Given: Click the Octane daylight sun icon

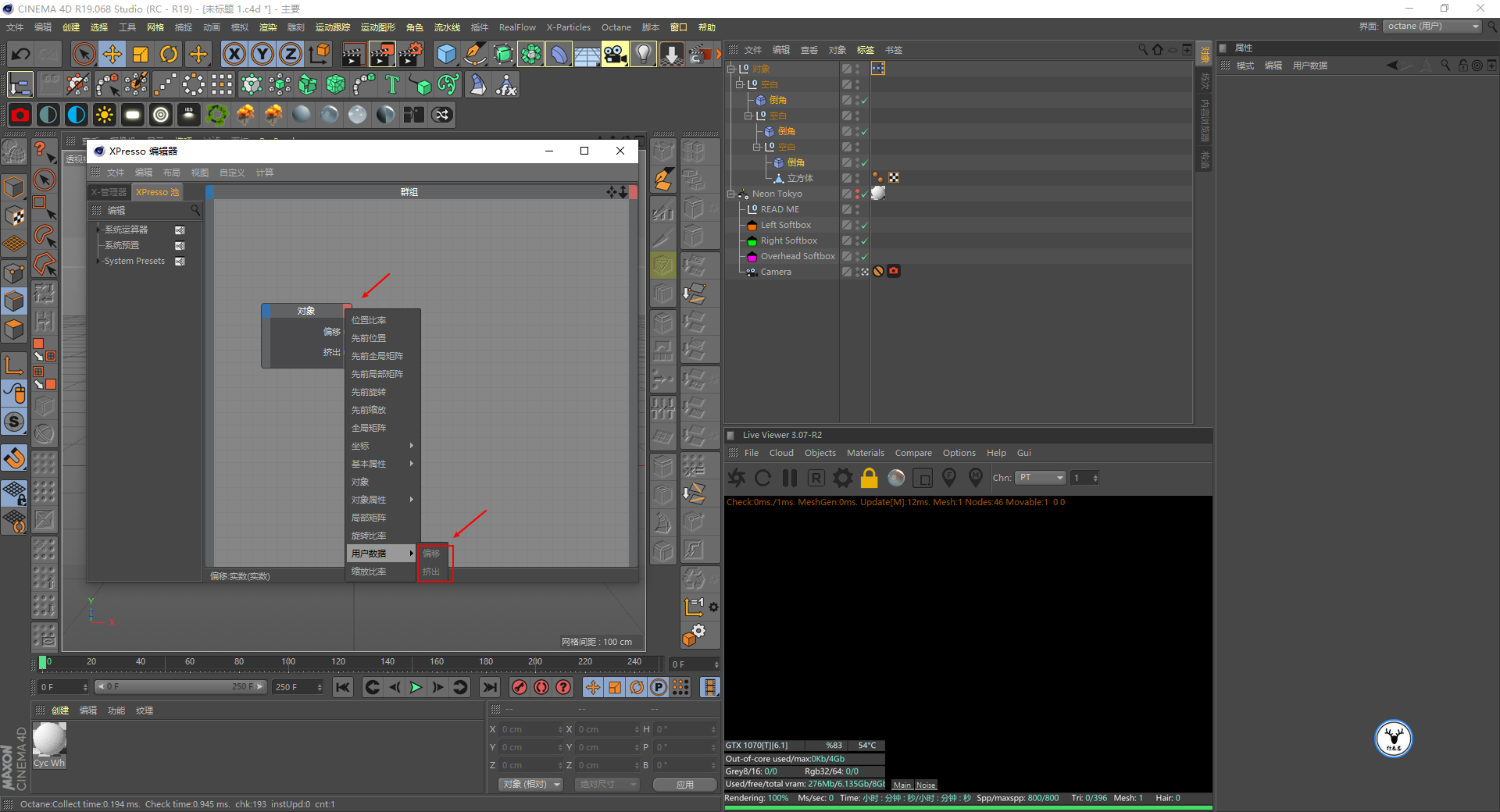Looking at the screenshot, I should tap(104, 115).
